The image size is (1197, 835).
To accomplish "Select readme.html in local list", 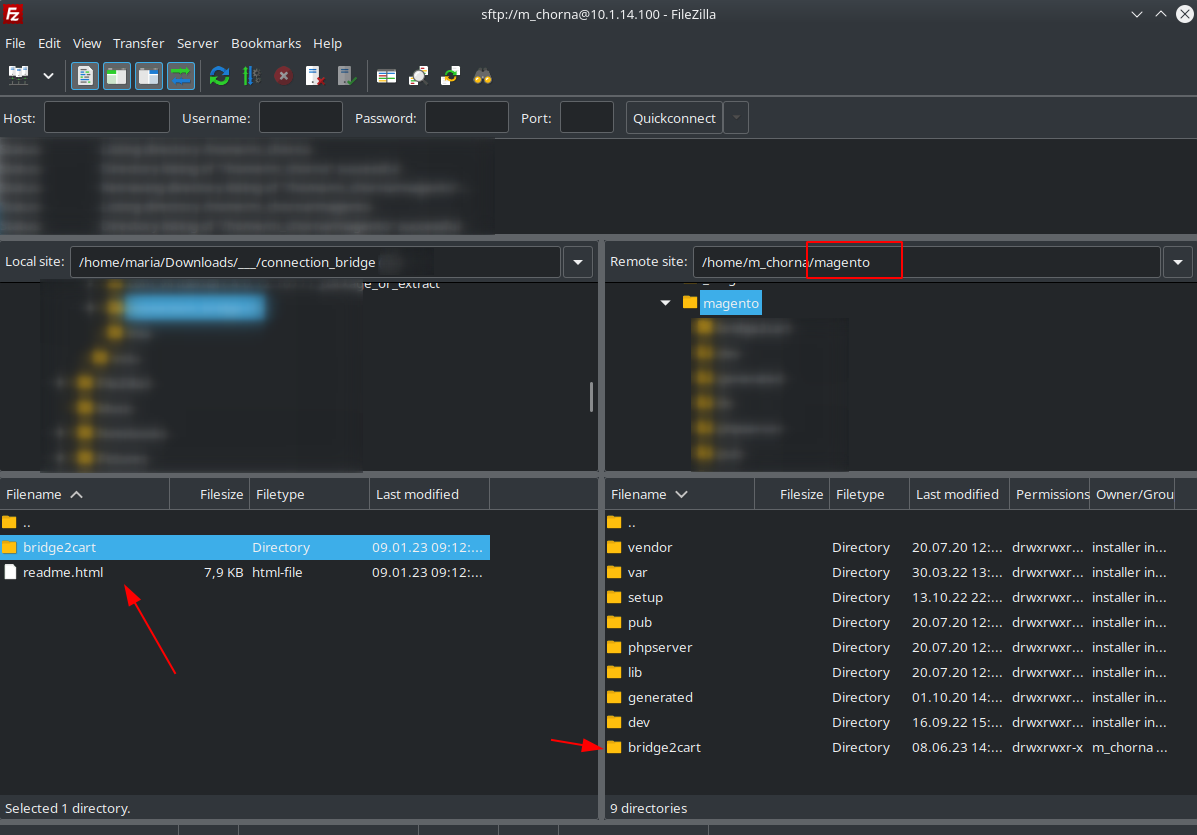I will [x=244, y=572].
